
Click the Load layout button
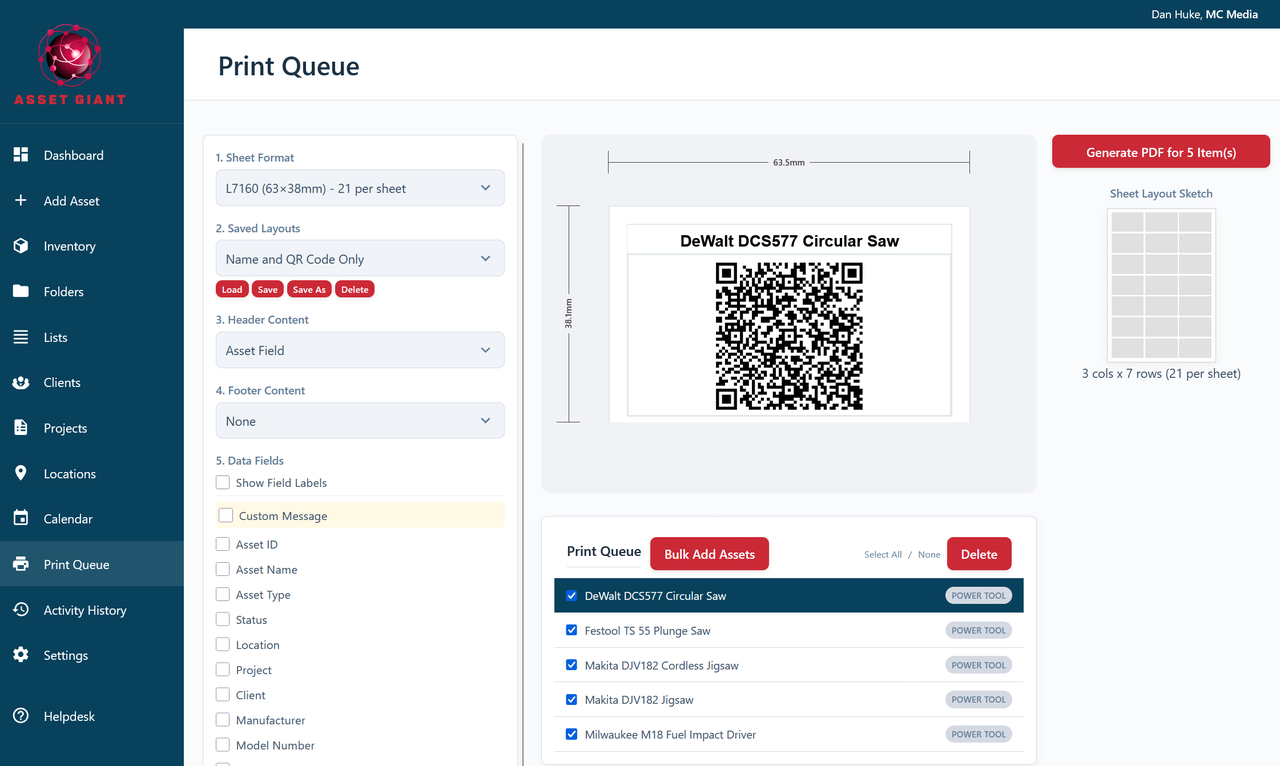tap(232, 289)
